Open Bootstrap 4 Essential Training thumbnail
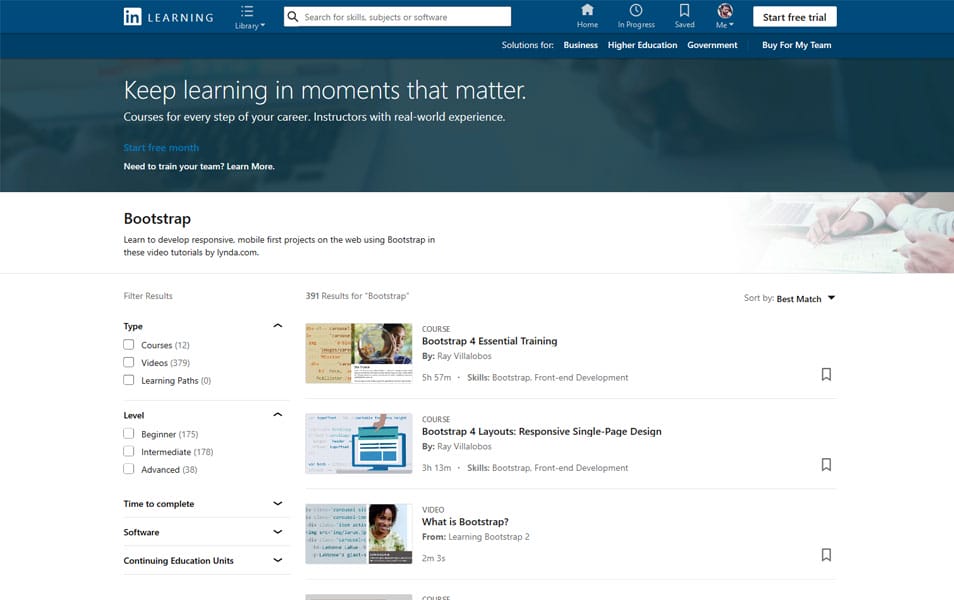The width and height of the screenshot is (954, 600). (359, 353)
